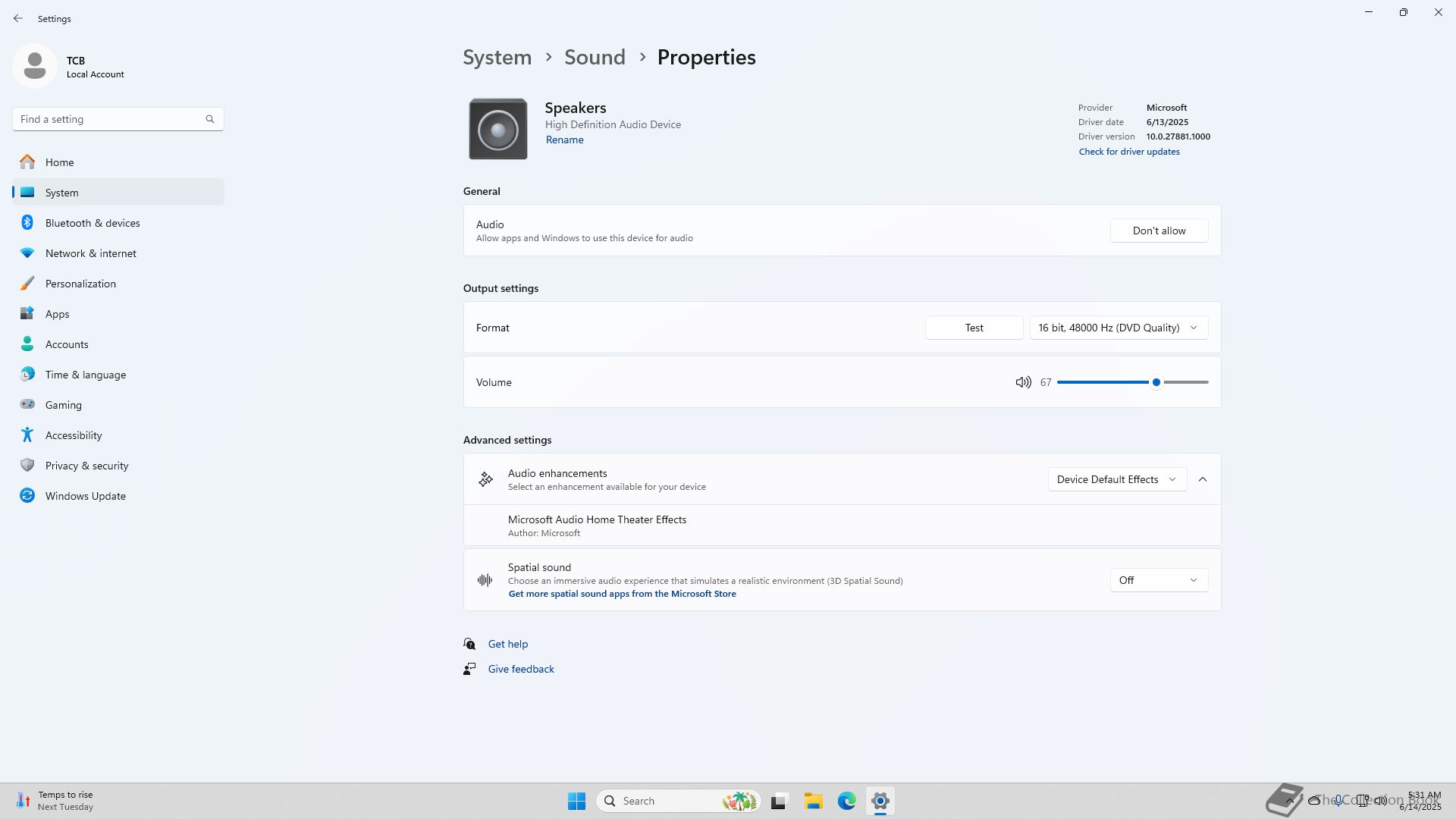Open File Explorer from the taskbar
This screenshot has height=819, width=1456.
[x=813, y=801]
